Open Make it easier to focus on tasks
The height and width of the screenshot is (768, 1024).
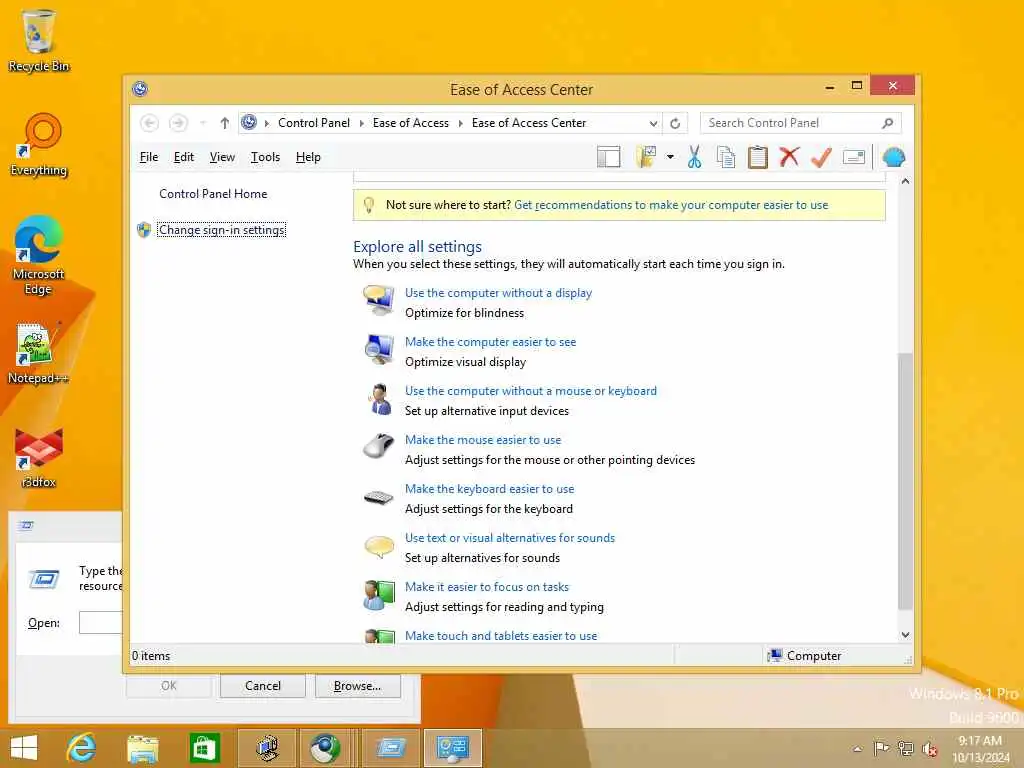coord(487,587)
